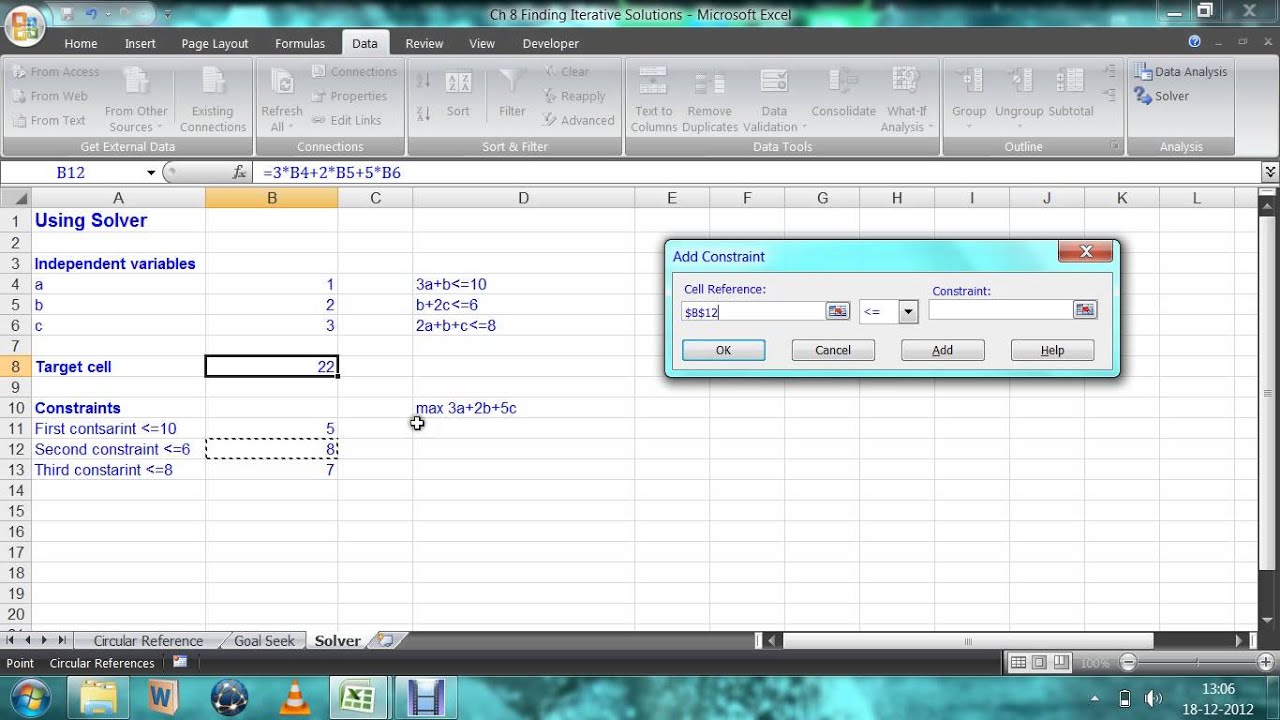1280x720 pixels.
Task: Click Existing Connections icon
Action: pyautogui.click(x=212, y=98)
